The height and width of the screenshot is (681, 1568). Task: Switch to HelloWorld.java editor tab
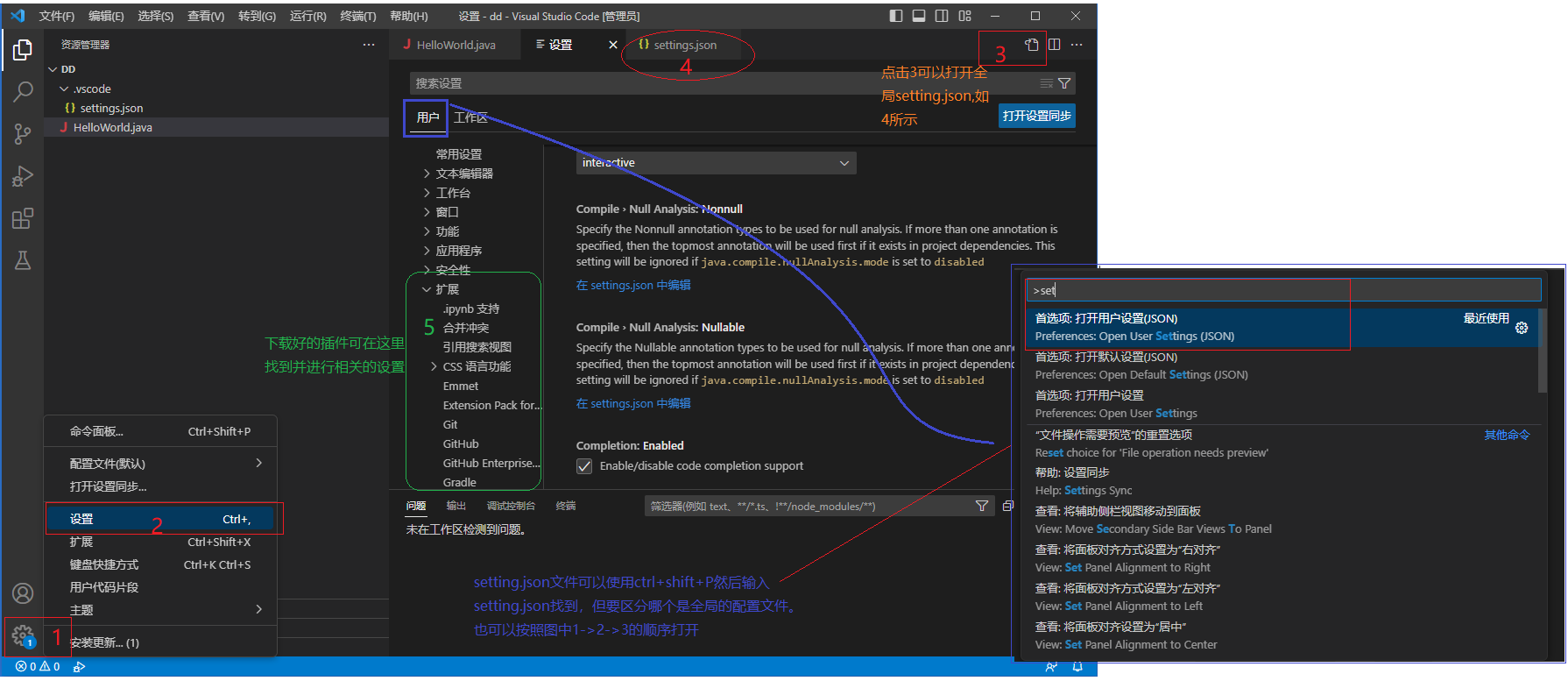tap(456, 45)
